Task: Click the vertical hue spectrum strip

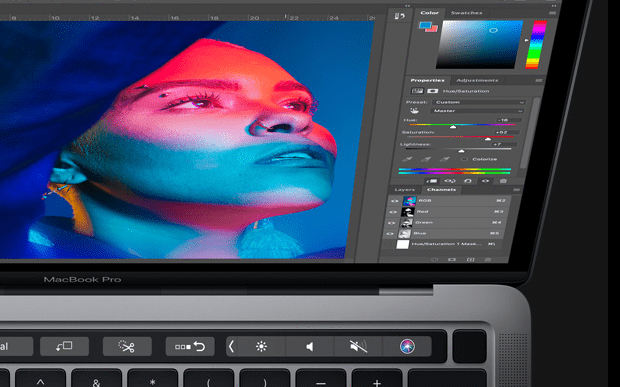Action: 537,45
